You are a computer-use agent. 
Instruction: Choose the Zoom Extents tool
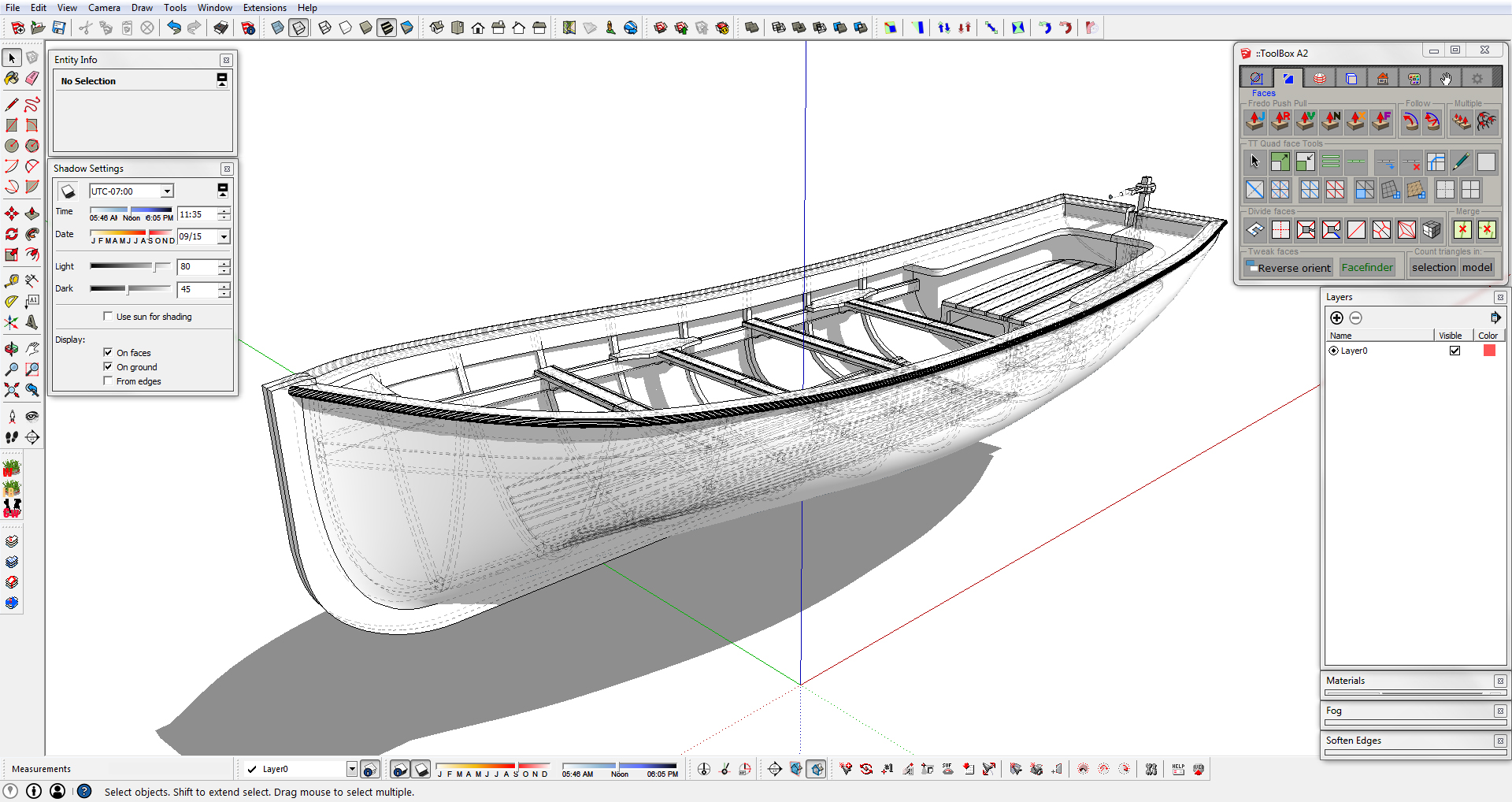pyautogui.click(x=12, y=390)
